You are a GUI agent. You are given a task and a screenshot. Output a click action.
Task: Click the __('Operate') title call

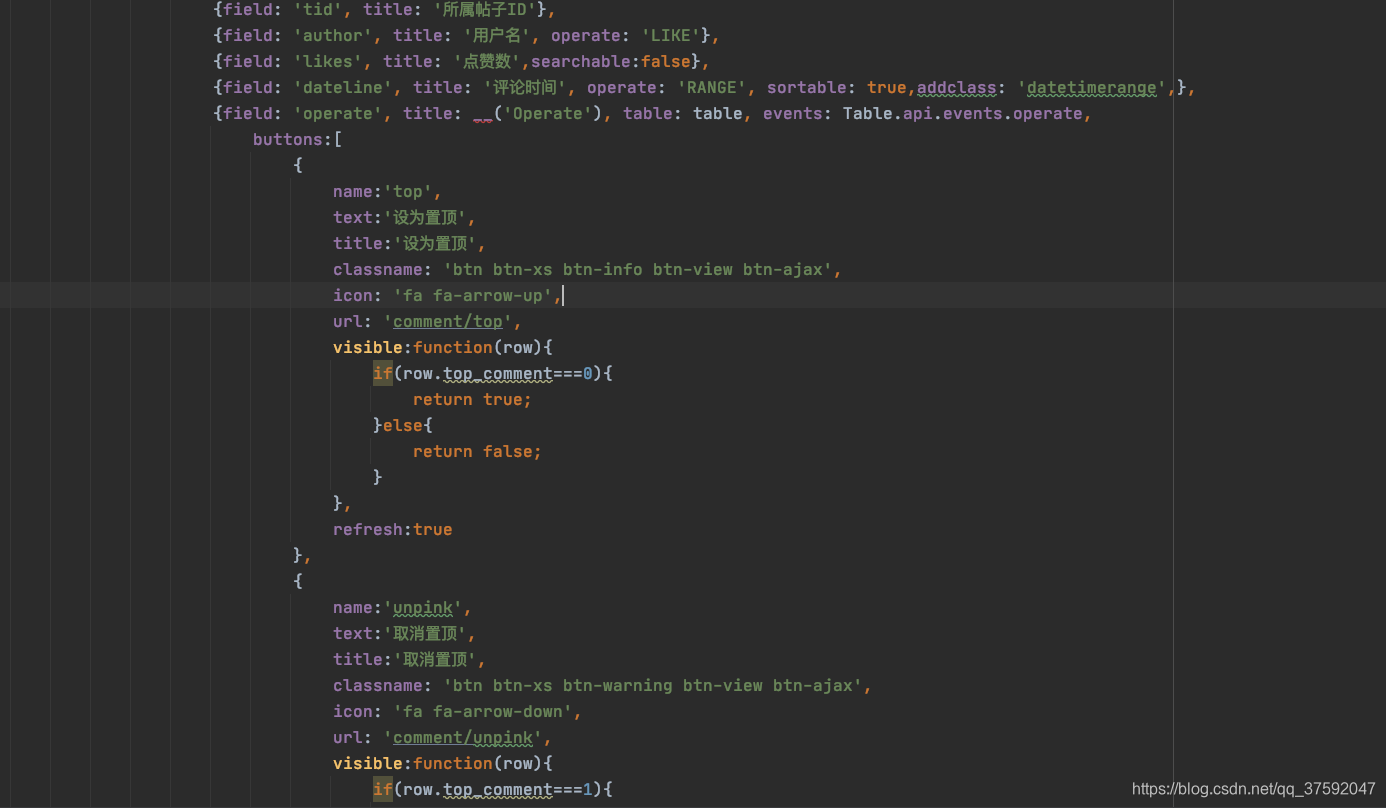pos(538,114)
